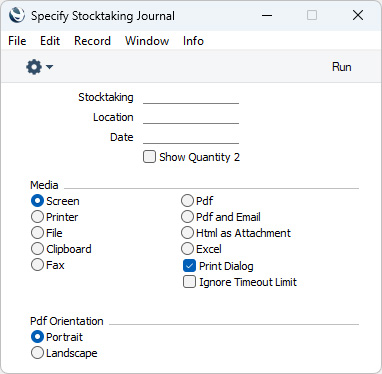This screenshot has height=374, width=382.
Task: Select Html as Attachment media option
Action: pyautogui.click(x=187, y=233)
